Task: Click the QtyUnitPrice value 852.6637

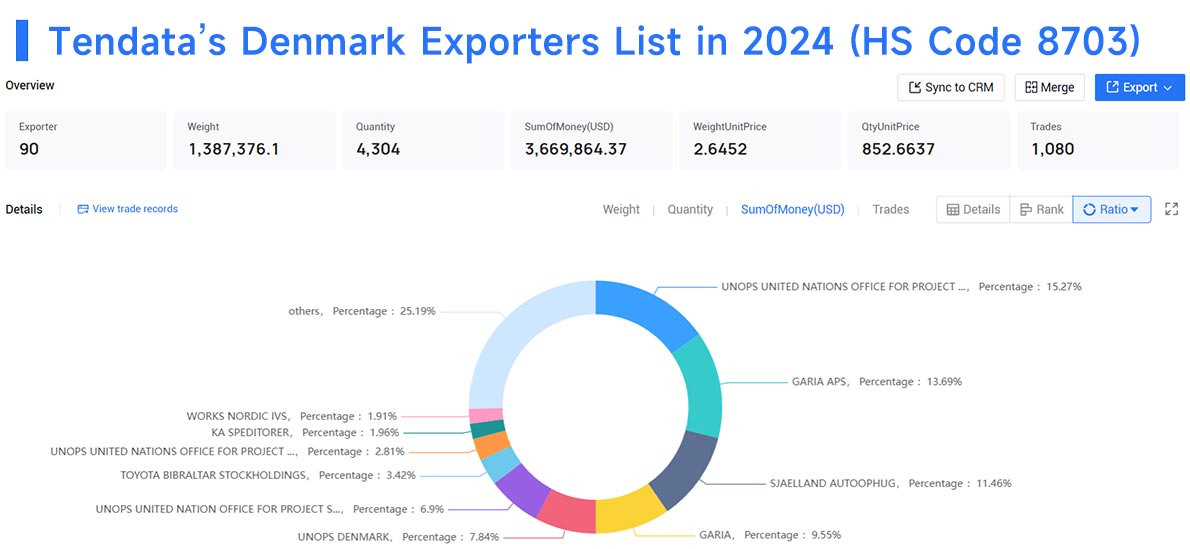Action: tap(897, 150)
